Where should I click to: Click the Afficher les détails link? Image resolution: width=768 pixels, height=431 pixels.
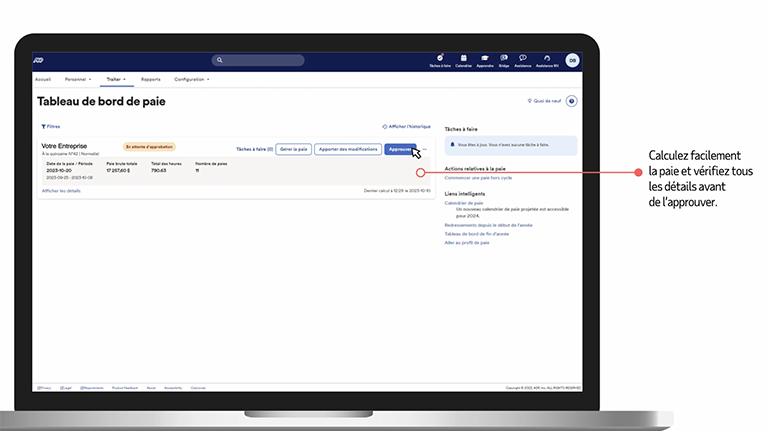61,190
